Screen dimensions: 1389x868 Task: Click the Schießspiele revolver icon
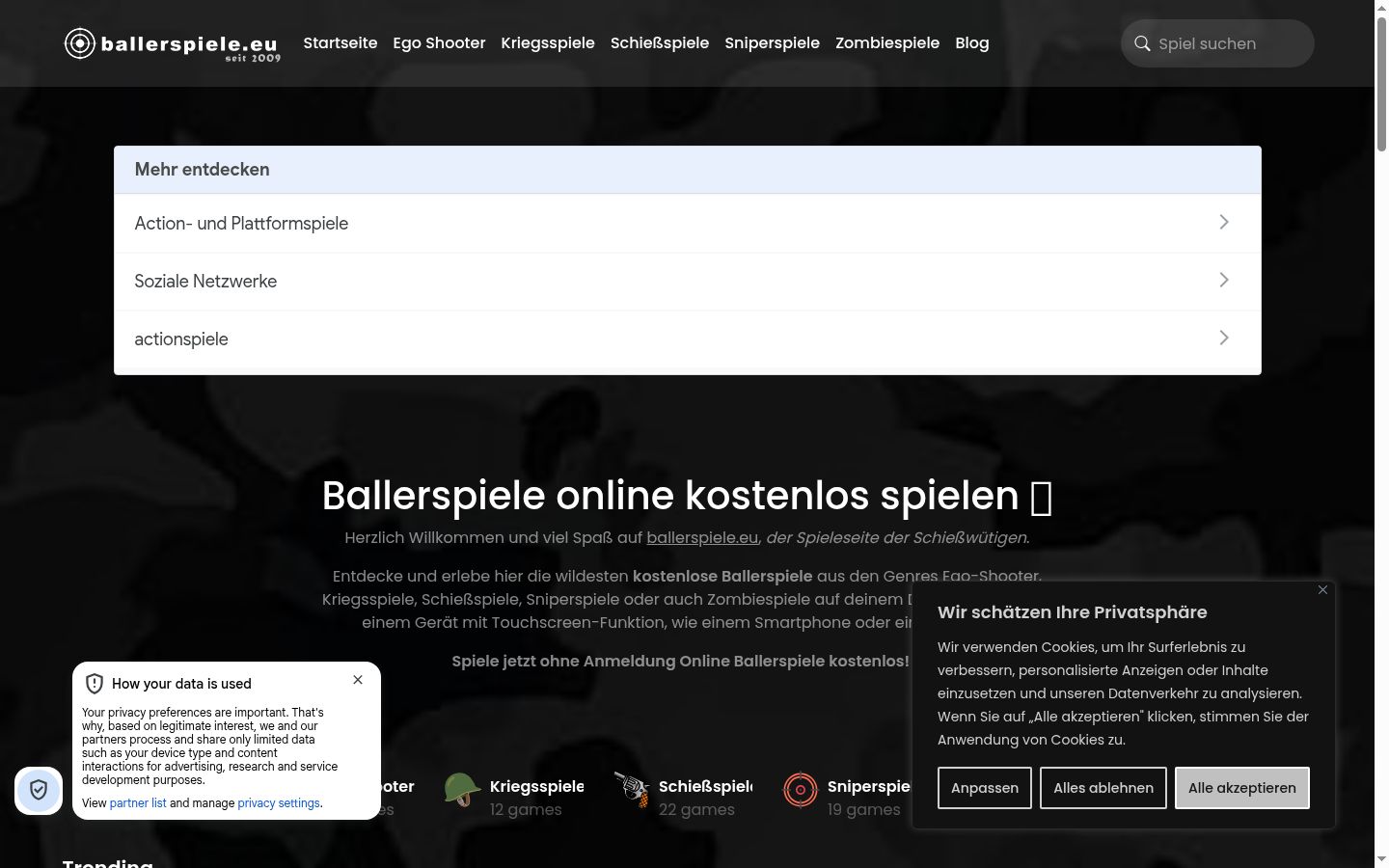[632, 790]
